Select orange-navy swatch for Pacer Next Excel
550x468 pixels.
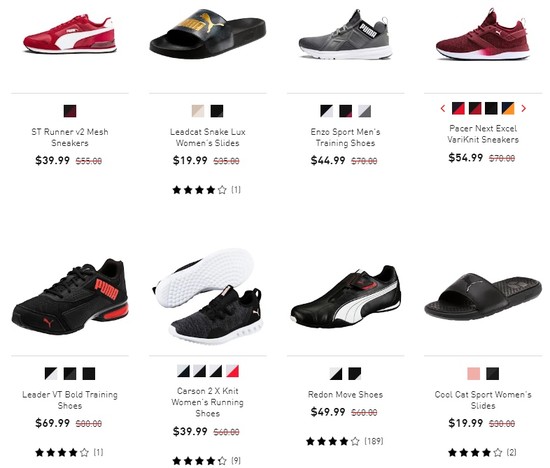click(508, 108)
